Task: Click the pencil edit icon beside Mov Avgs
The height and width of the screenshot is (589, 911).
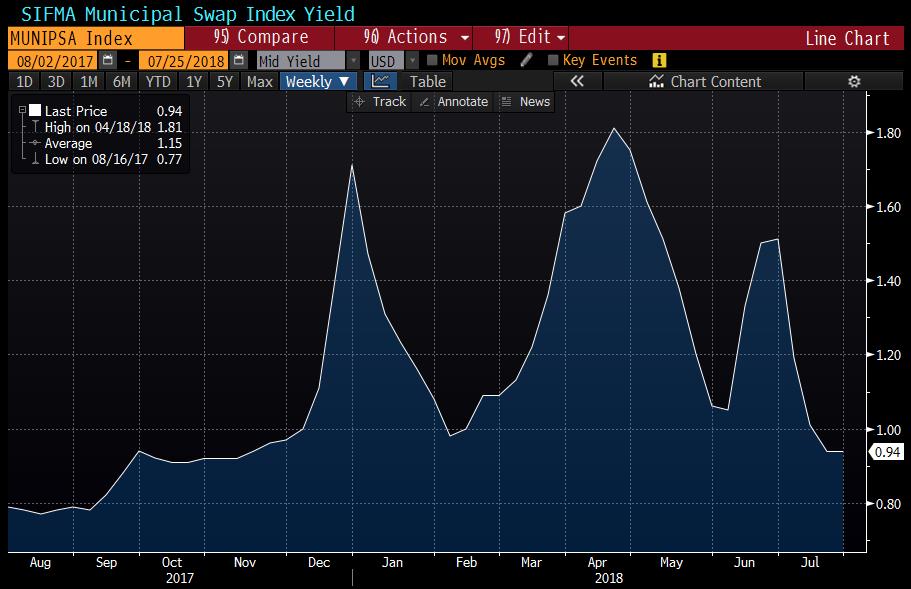Action: pyautogui.click(x=526, y=61)
